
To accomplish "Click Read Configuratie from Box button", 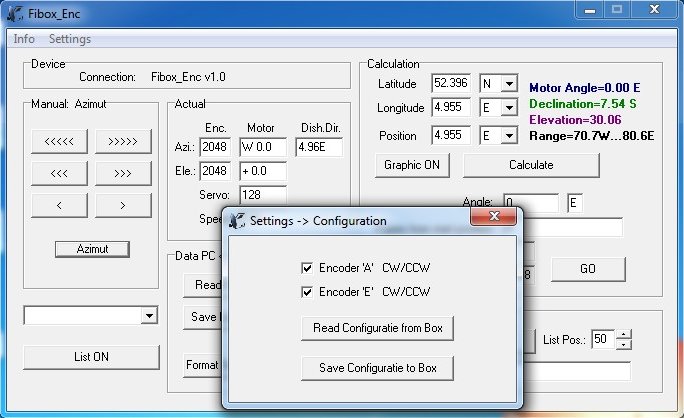I will click(x=377, y=328).
